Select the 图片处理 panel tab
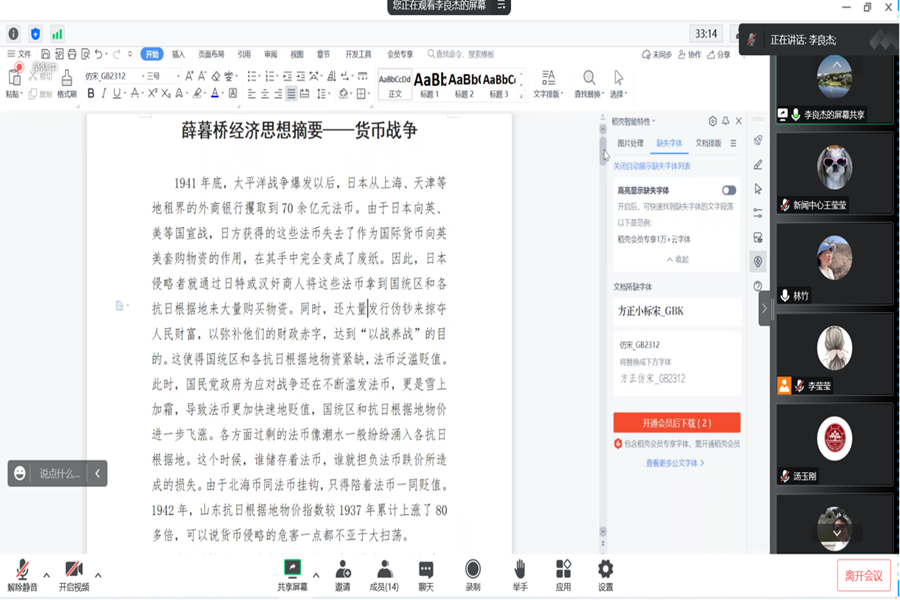The width and height of the screenshot is (900, 600). tap(629, 143)
